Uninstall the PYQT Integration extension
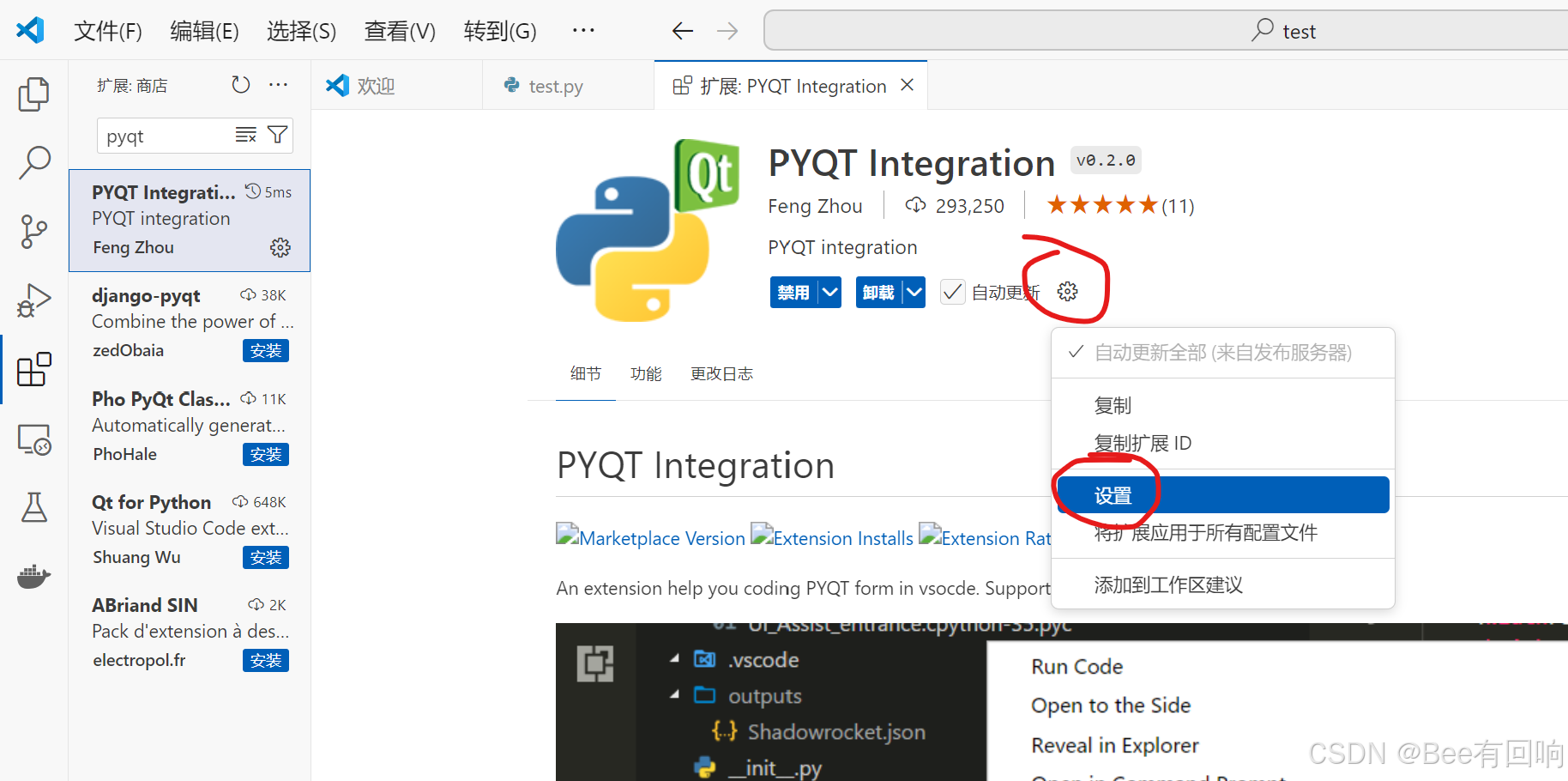This screenshot has height=781, width=1568. point(878,293)
